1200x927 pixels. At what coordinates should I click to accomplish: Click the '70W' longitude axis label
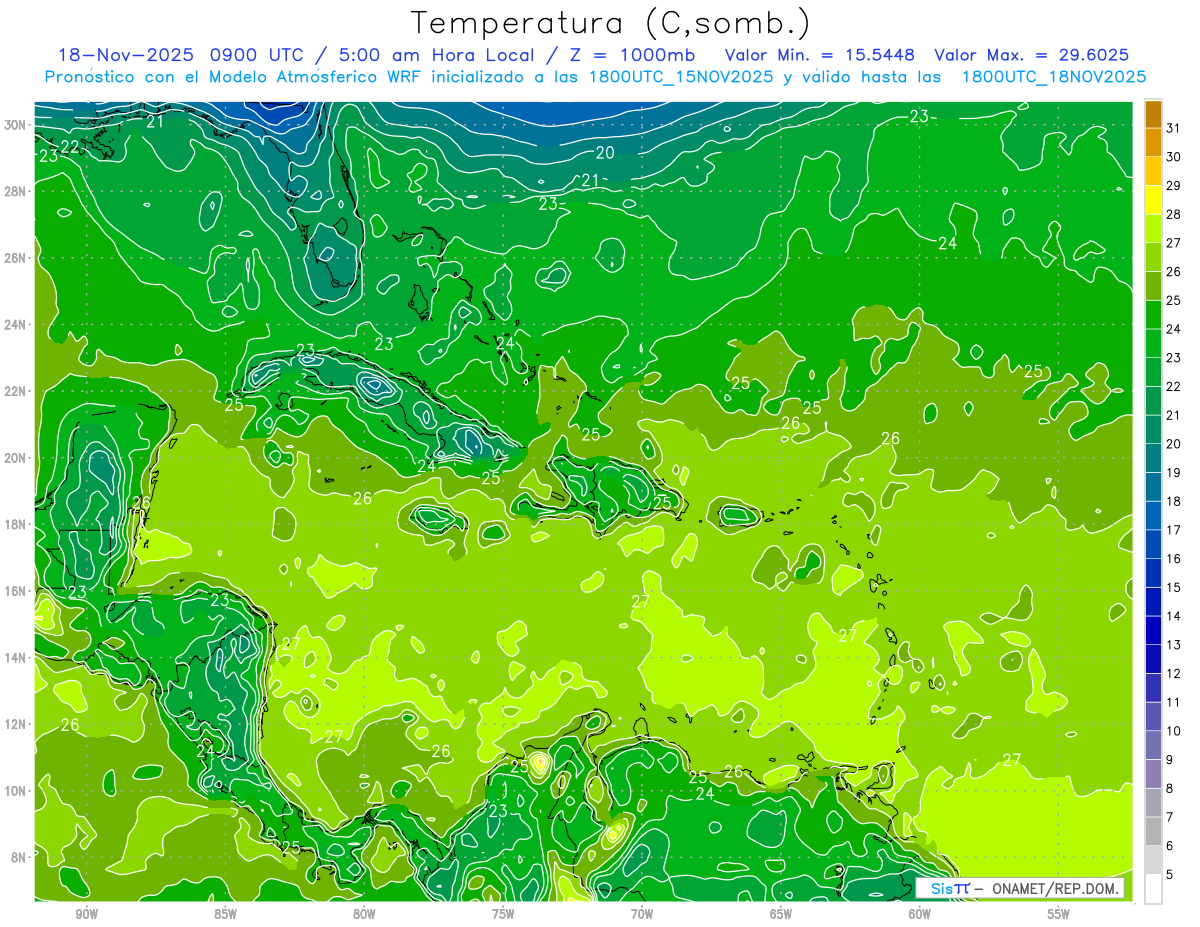coord(642,914)
